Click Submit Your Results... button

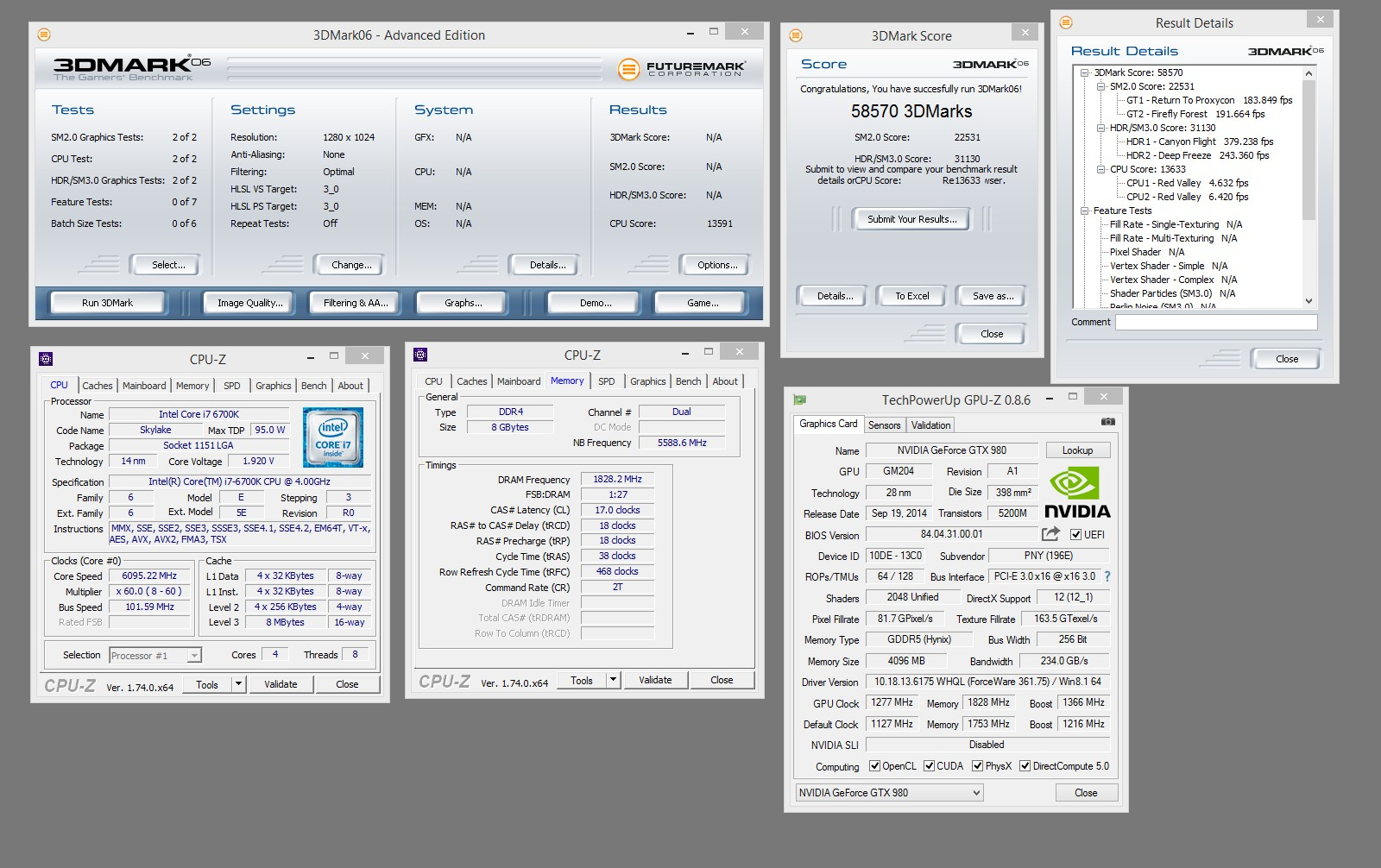coord(912,219)
